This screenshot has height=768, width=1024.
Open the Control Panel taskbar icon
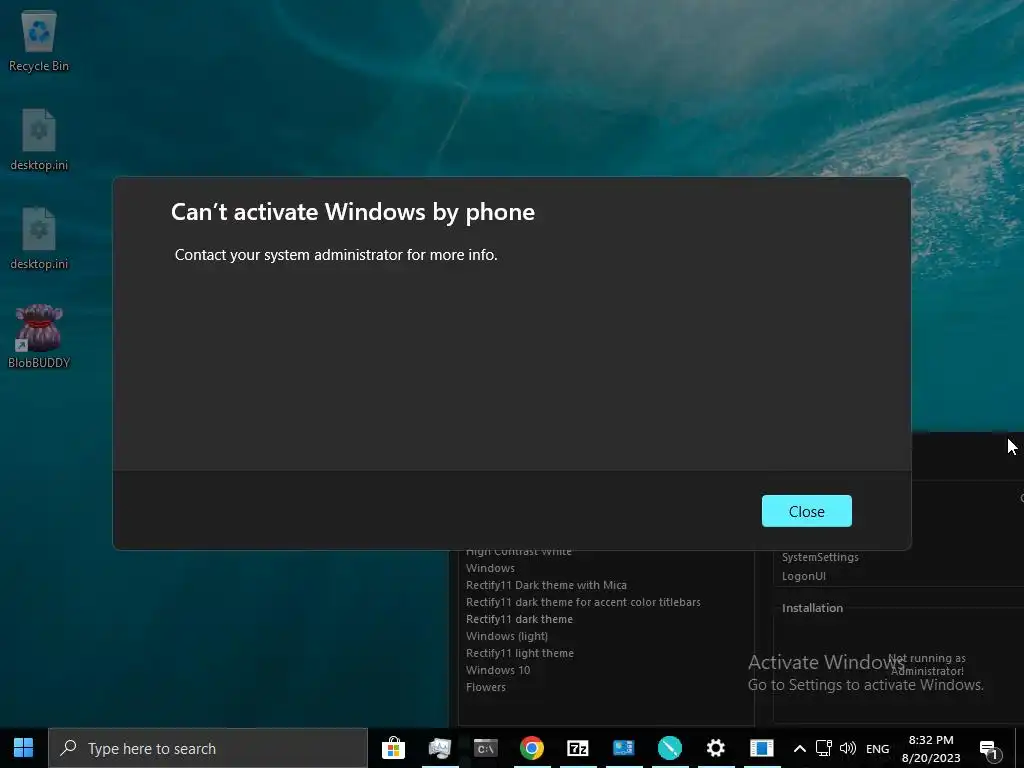624,748
